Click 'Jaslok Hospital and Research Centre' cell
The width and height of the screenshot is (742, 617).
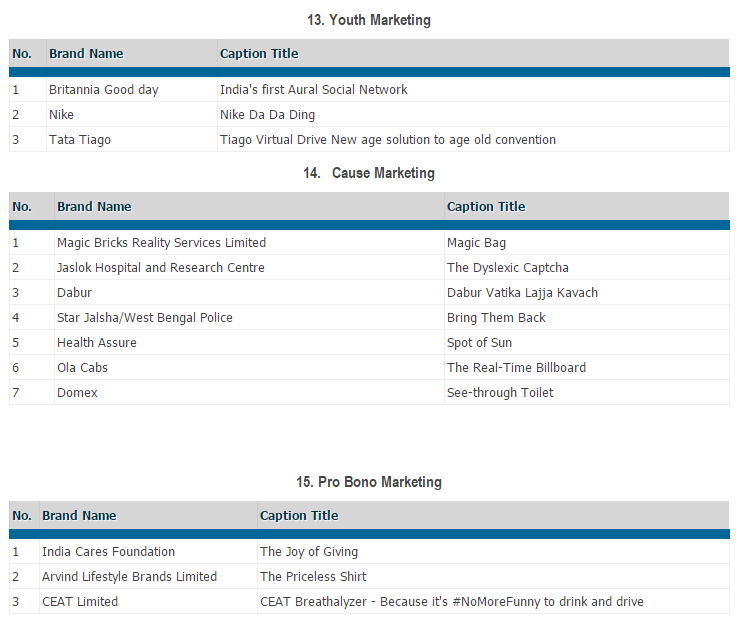(161, 268)
